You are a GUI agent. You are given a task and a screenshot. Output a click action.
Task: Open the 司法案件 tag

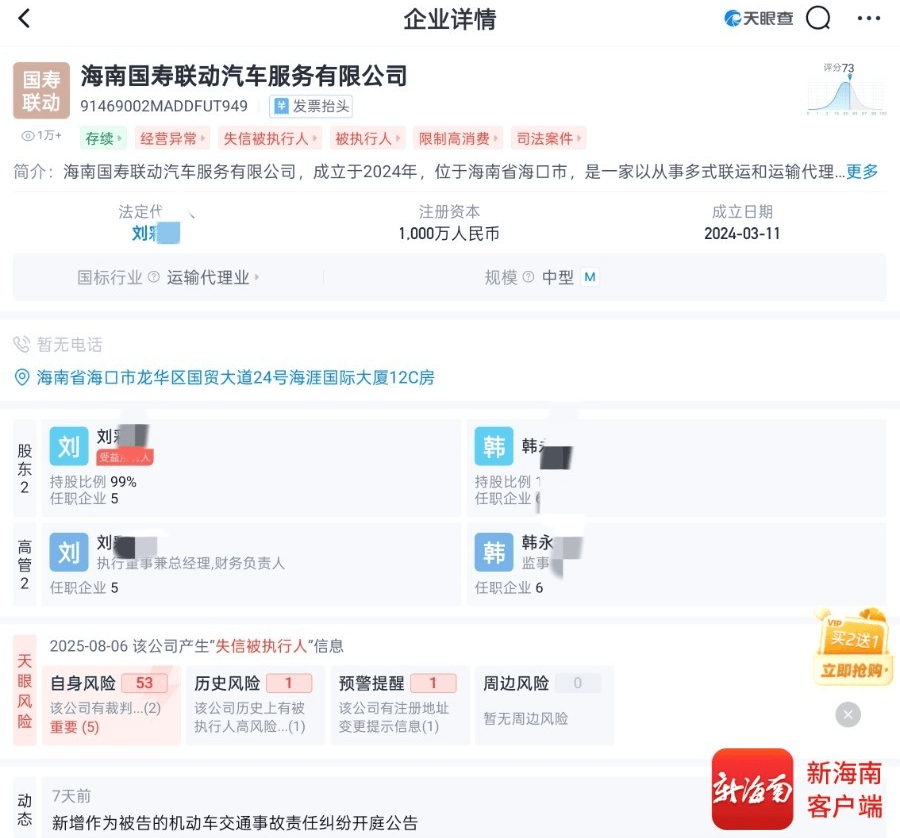coord(547,139)
